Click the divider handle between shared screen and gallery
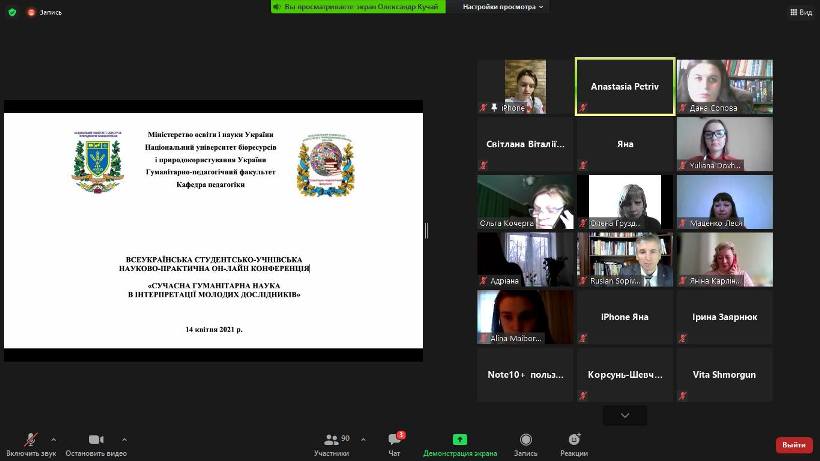 pyautogui.click(x=426, y=230)
